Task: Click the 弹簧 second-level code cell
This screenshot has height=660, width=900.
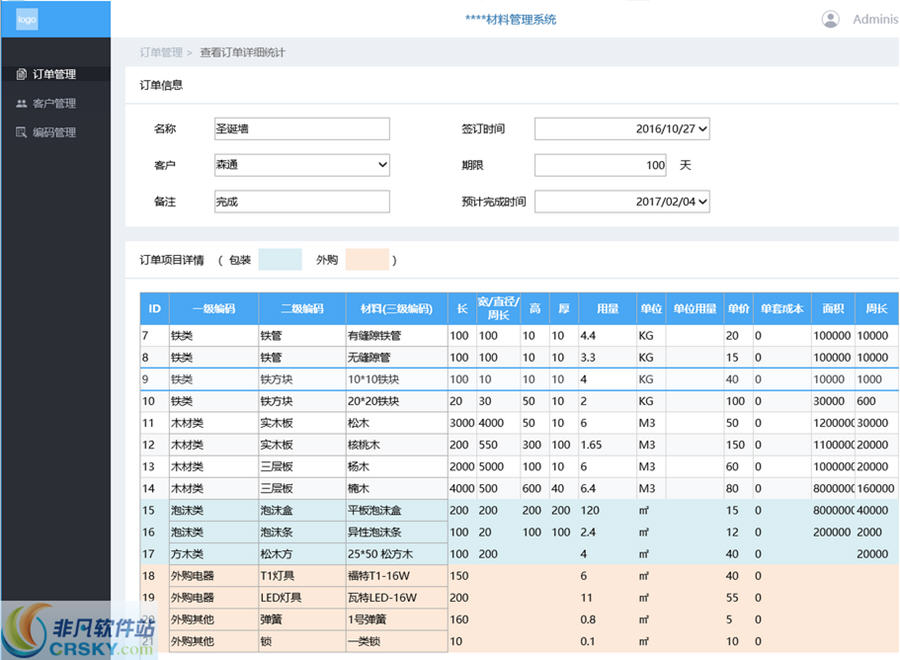Action: (x=302, y=619)
